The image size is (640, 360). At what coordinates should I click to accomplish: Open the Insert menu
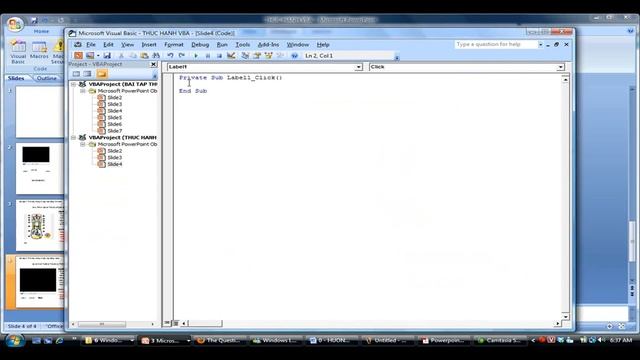pyautogui.click(x=149, y=44)
